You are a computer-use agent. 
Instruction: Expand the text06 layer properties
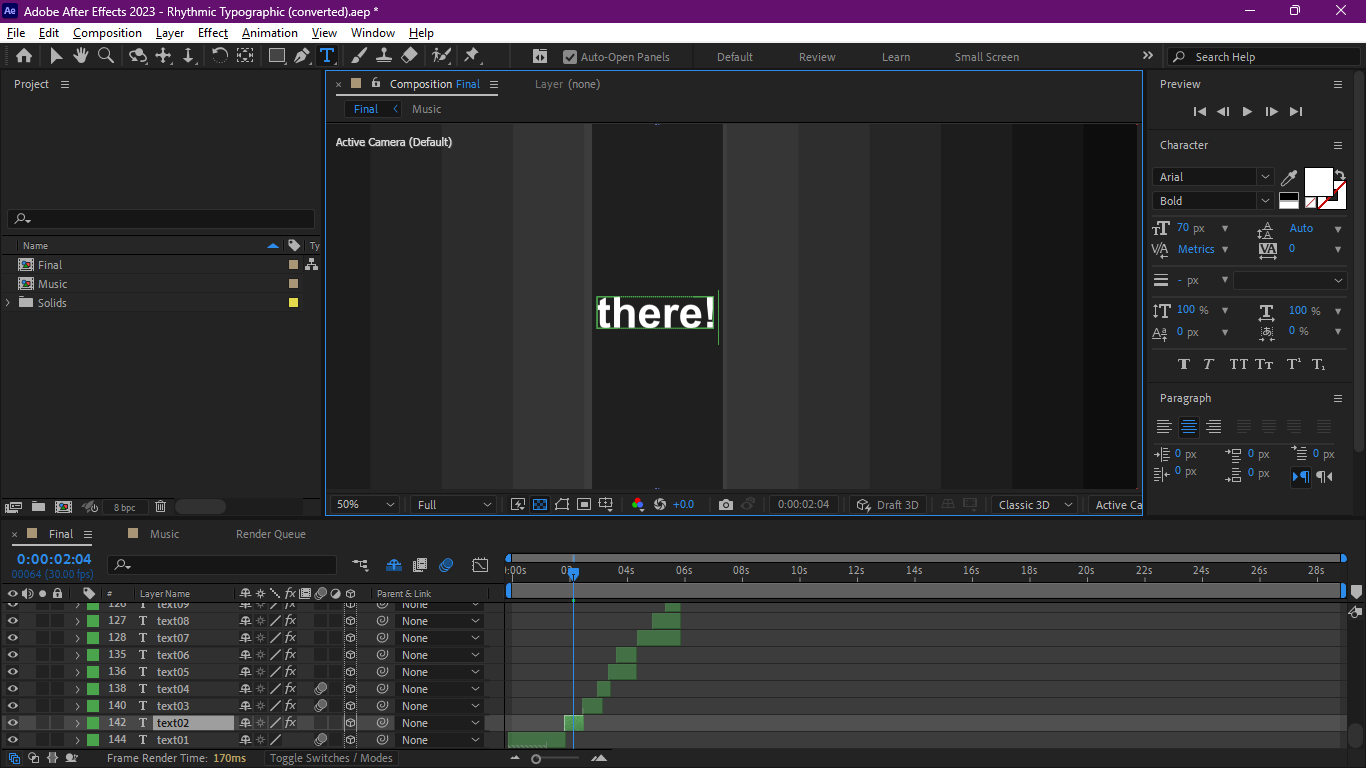click(77, 655)
